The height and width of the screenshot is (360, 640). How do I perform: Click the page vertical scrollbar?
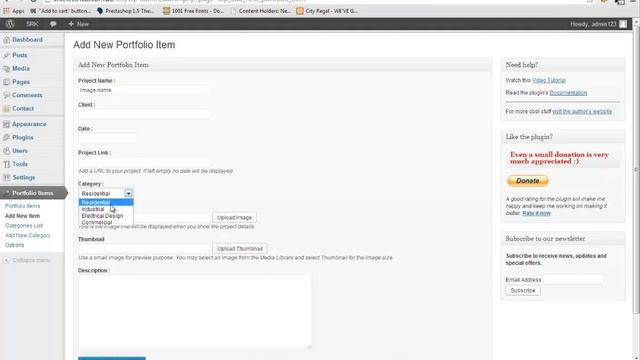[636, 169]
